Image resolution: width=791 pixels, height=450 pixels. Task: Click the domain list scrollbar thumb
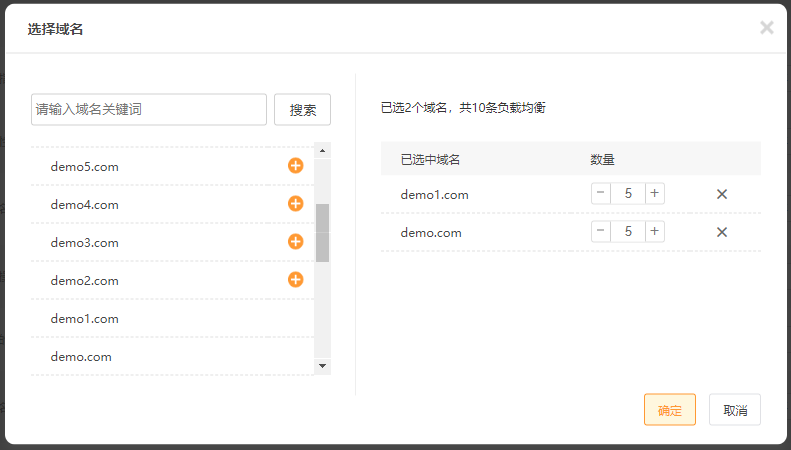(x=322, y=232)
